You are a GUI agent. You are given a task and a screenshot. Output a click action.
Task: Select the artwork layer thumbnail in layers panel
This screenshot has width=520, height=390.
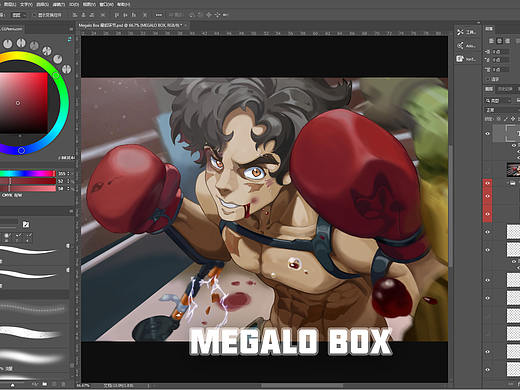[513, 169]
